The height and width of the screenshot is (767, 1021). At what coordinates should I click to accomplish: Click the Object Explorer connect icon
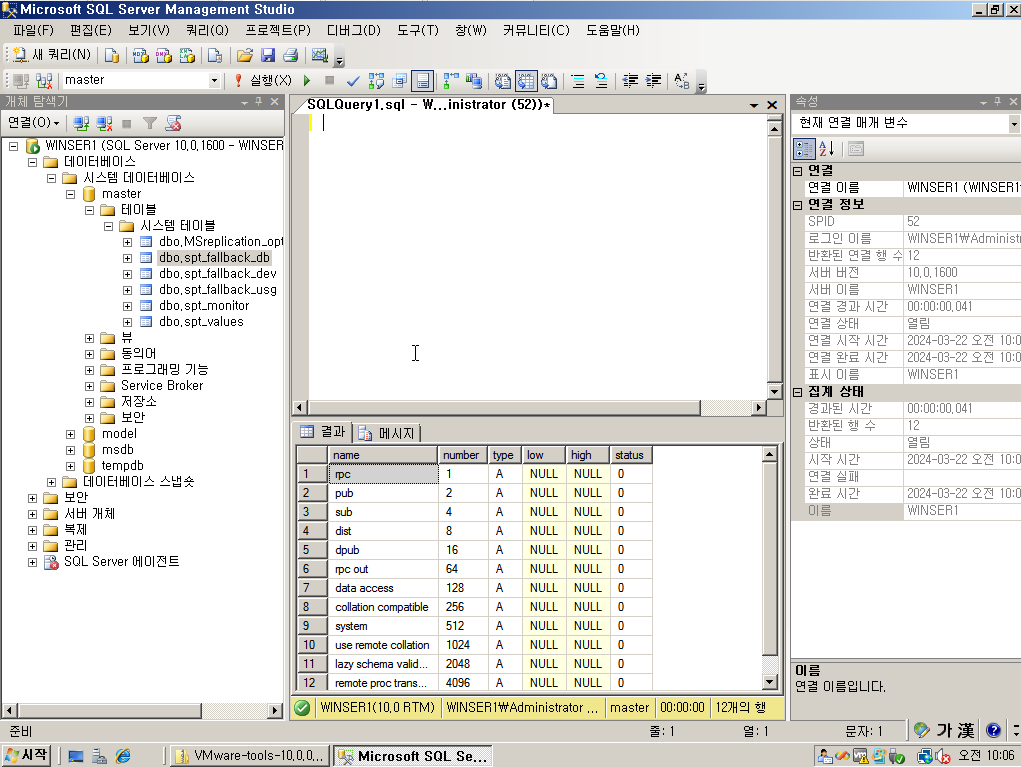coord(81,123)
